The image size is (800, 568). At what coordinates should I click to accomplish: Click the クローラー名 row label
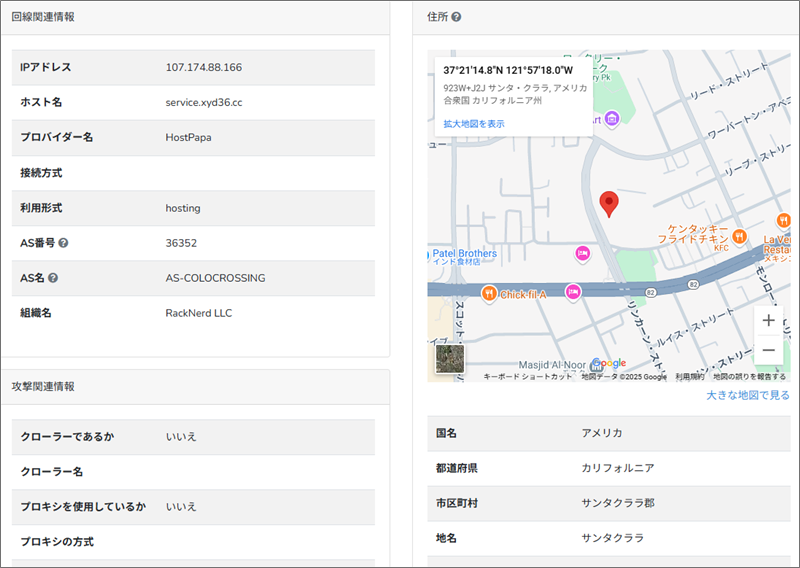[52, 472]
